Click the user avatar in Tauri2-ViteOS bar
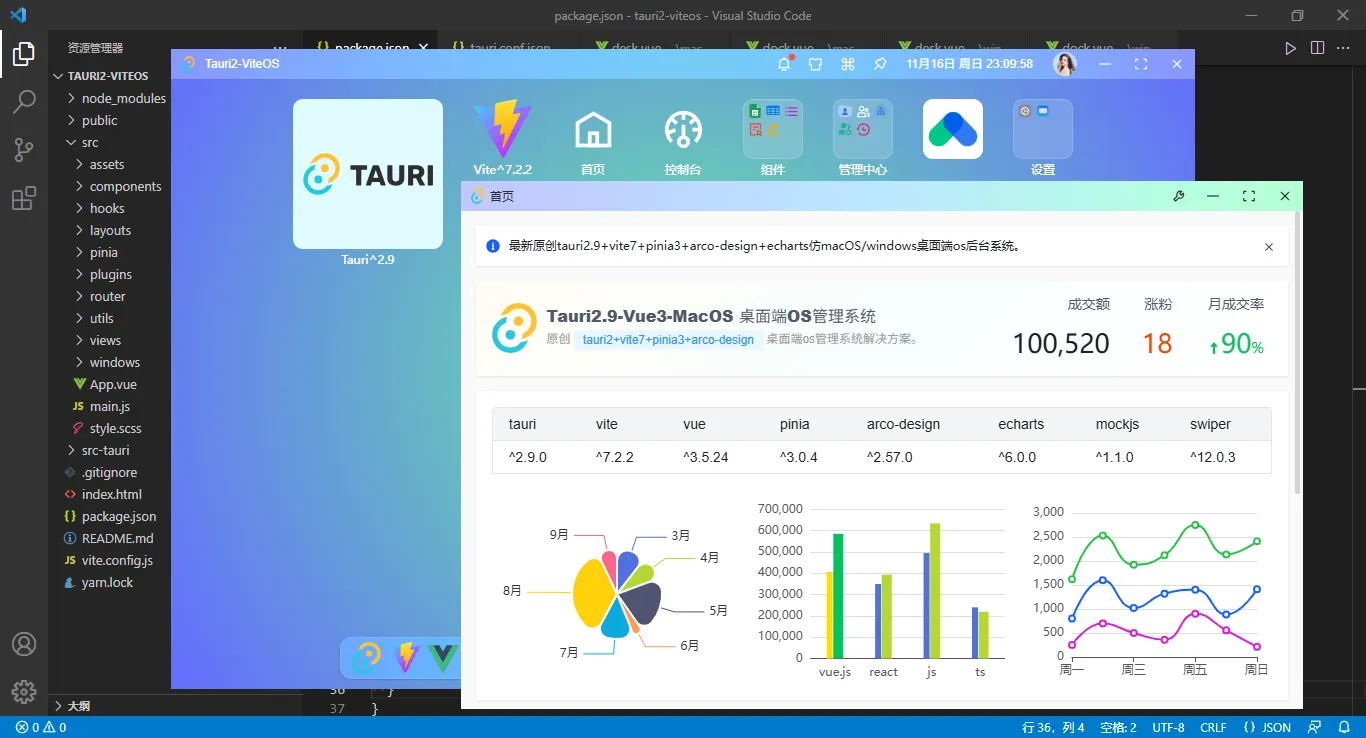The image size is (1366, 738). click(1065, 64)
